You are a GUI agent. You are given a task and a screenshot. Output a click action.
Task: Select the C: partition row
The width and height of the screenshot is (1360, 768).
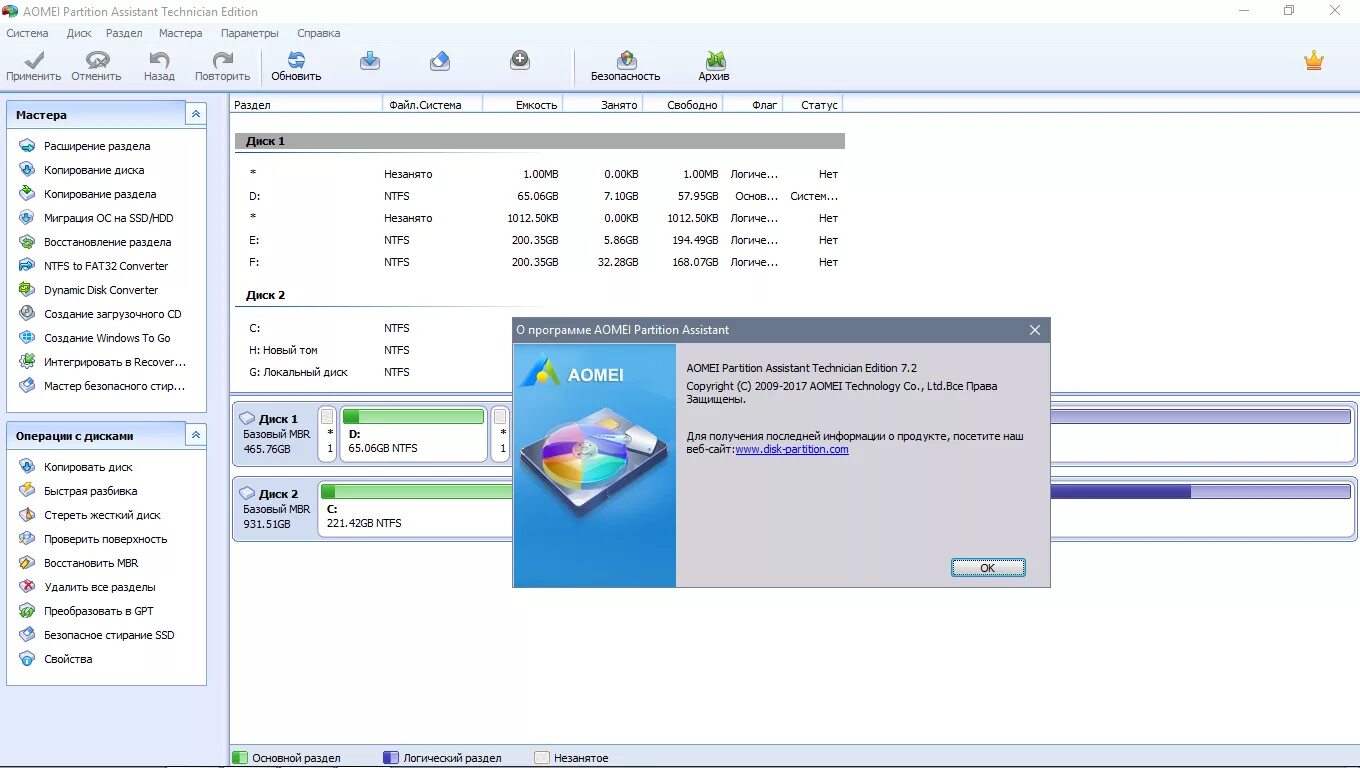pyautogui.click(x=374, y=328)
